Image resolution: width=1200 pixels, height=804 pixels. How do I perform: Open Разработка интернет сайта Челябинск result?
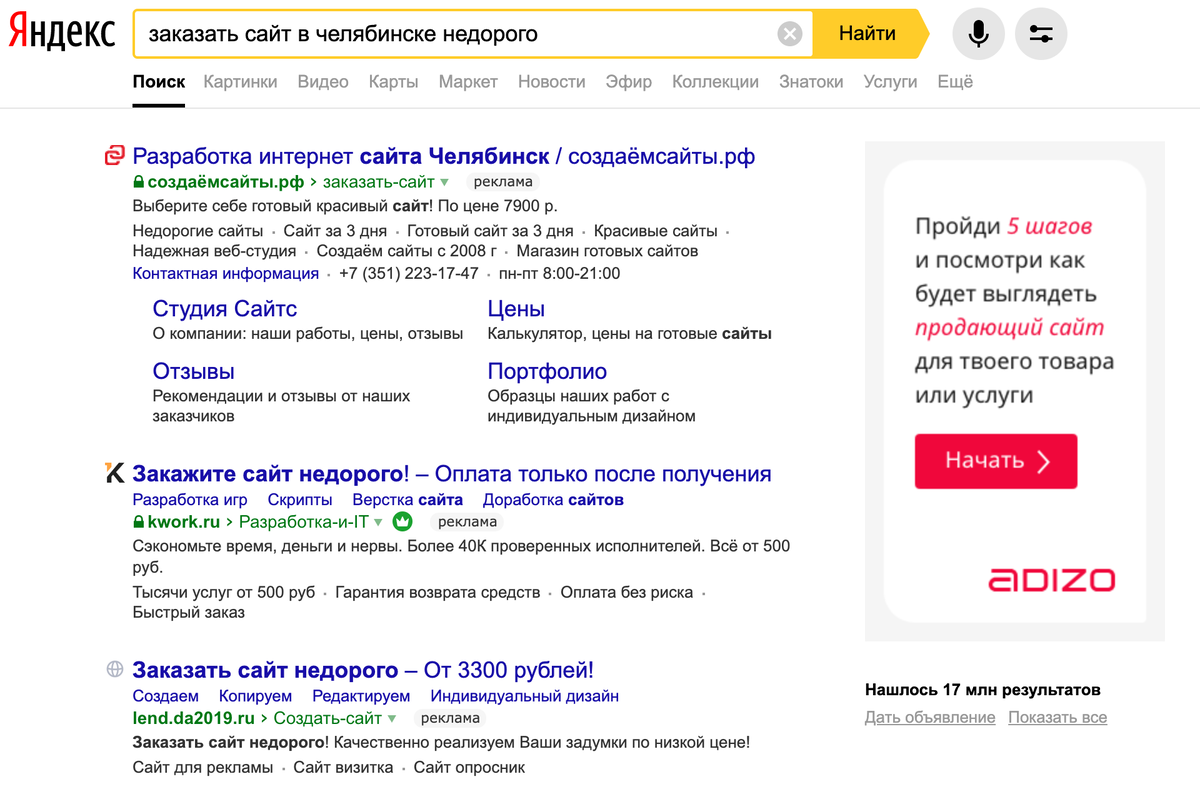pyautogui.click(x=444, y=156)
